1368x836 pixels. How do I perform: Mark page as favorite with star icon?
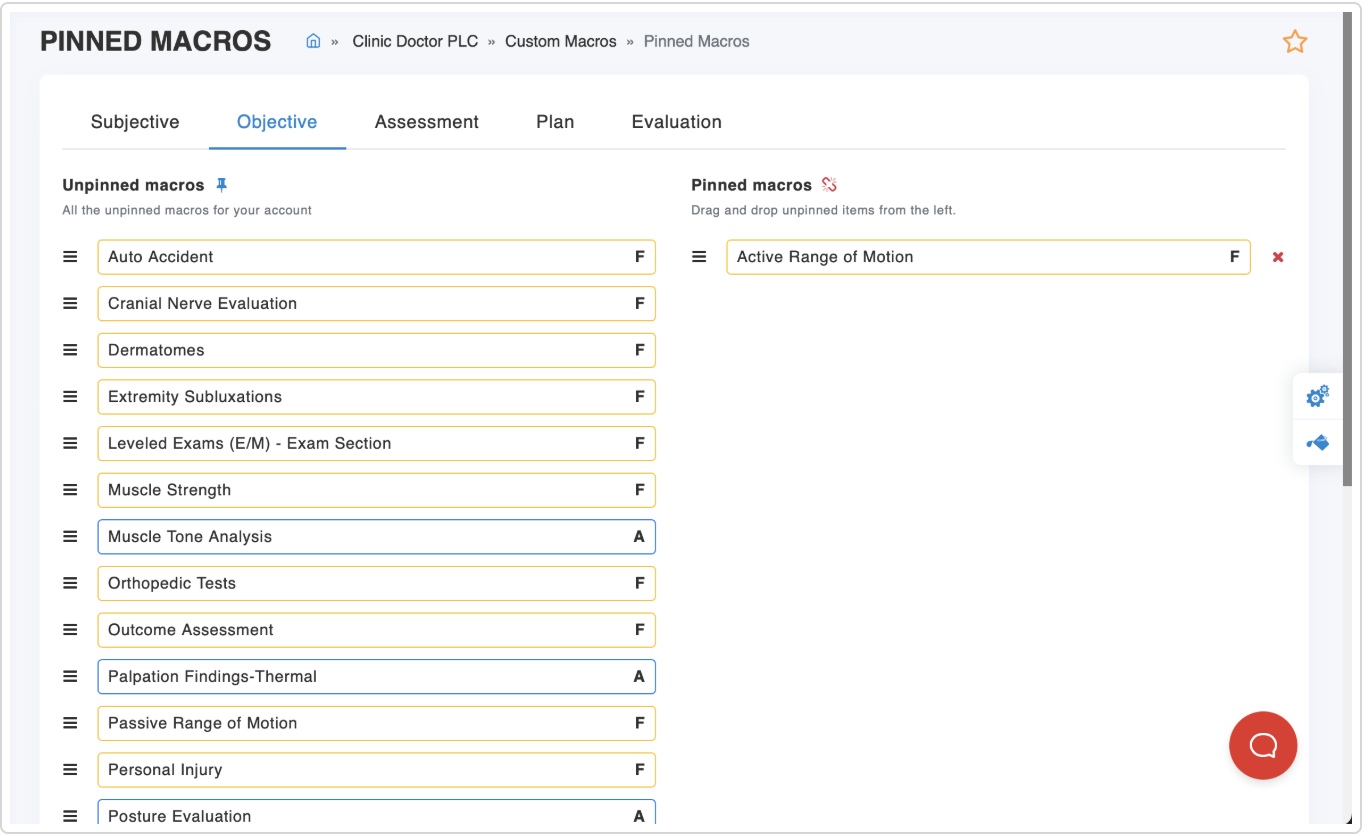click(1295, 41)
